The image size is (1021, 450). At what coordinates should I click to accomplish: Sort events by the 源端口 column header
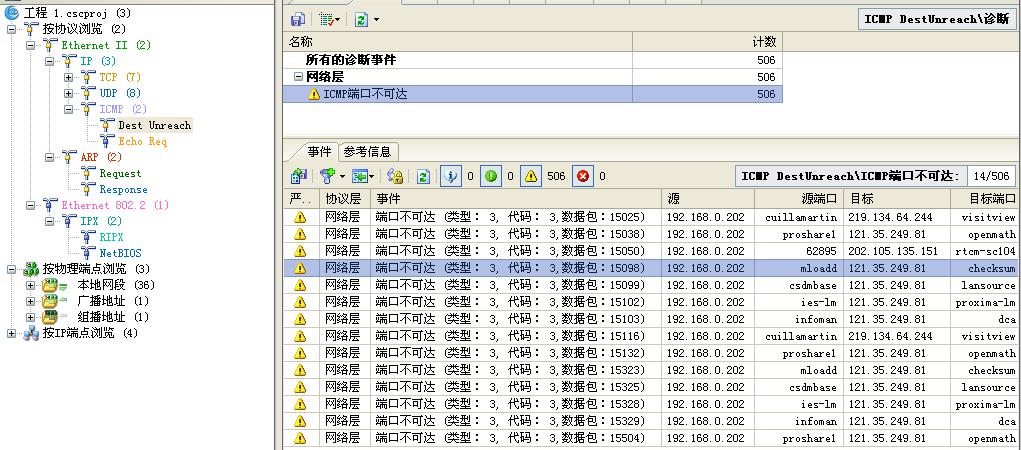click(798, 199)
